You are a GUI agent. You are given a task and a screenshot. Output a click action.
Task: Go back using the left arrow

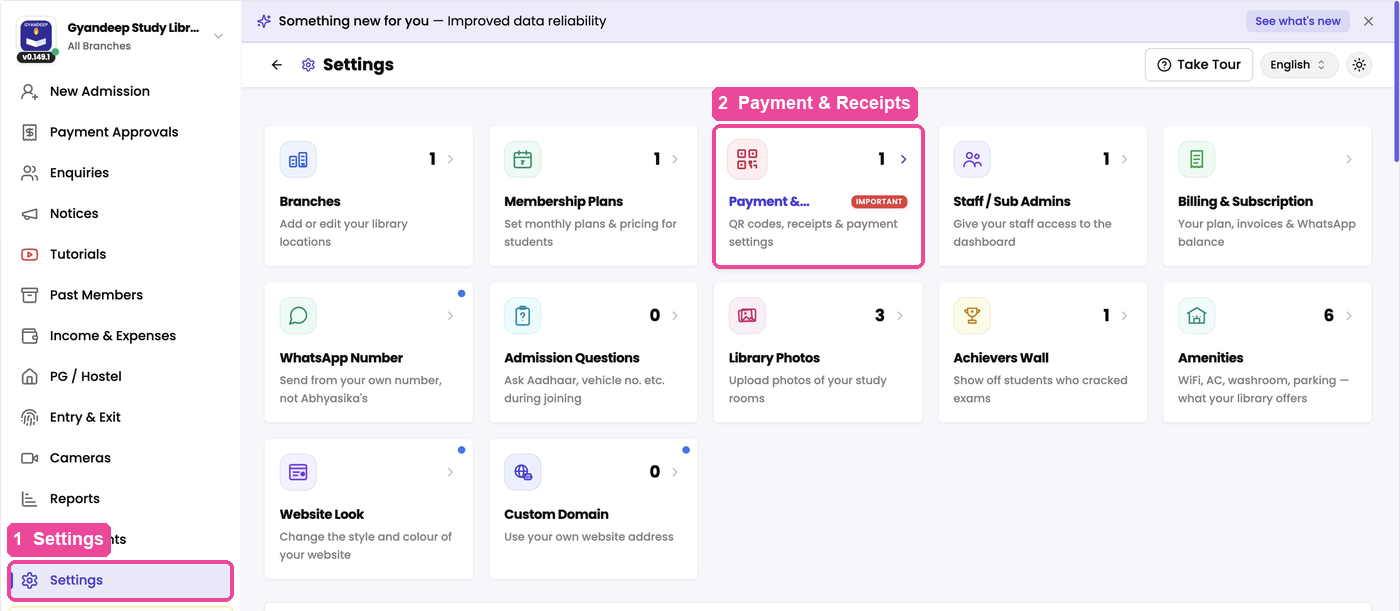[277, 65]
